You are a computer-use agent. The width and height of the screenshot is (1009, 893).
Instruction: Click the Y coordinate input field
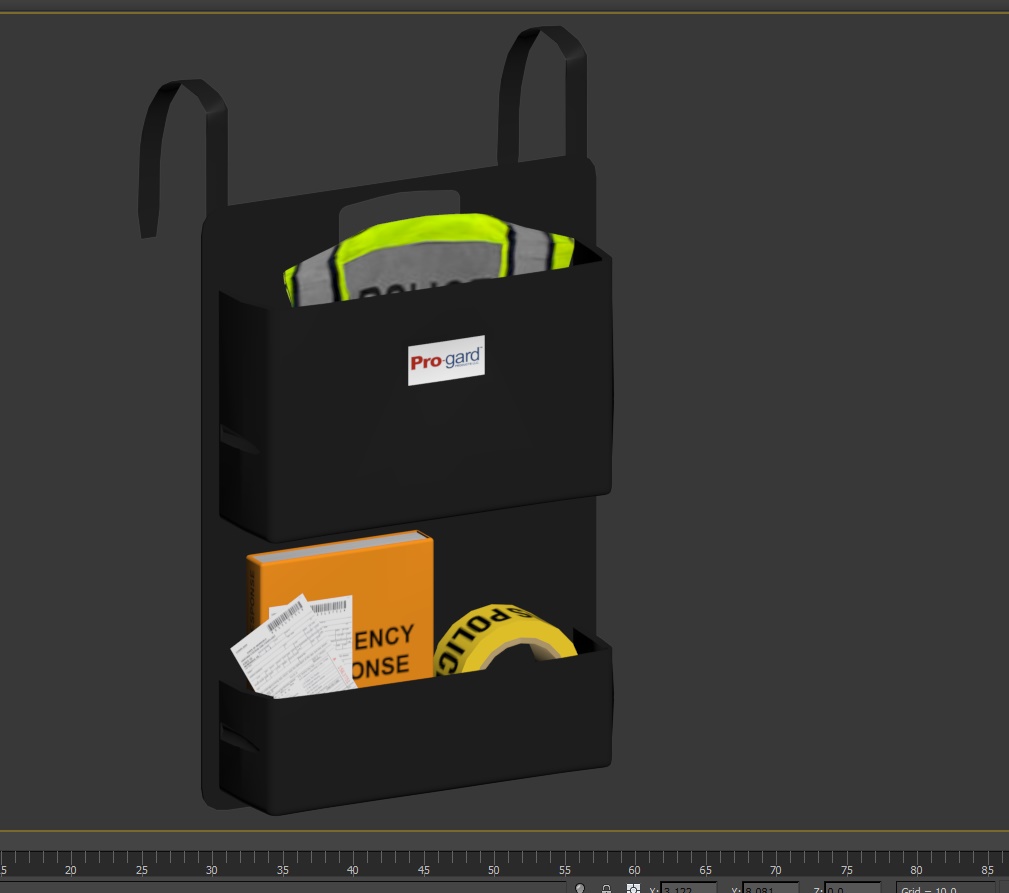770,888
